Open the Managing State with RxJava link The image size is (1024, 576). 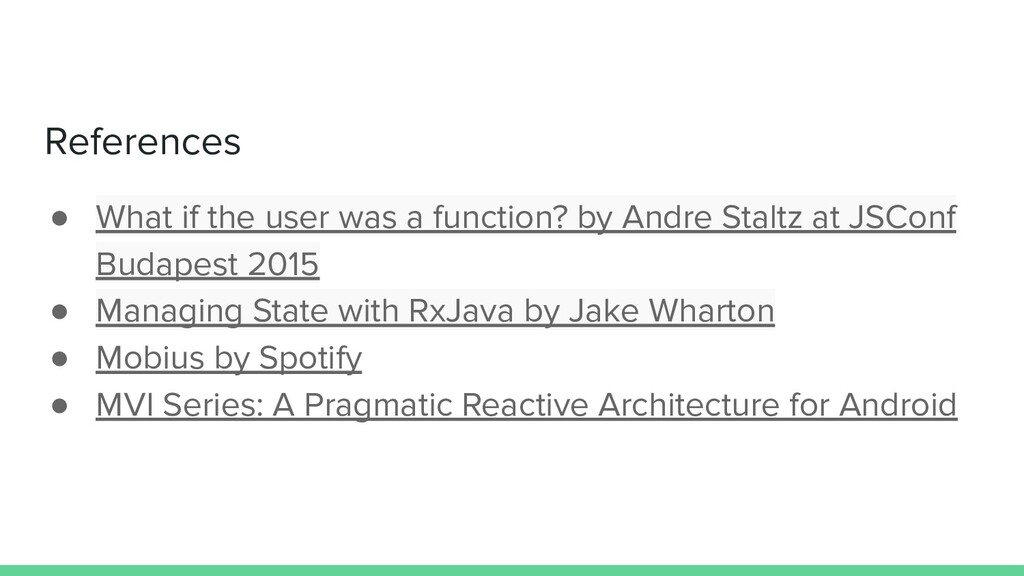point(435,311)
